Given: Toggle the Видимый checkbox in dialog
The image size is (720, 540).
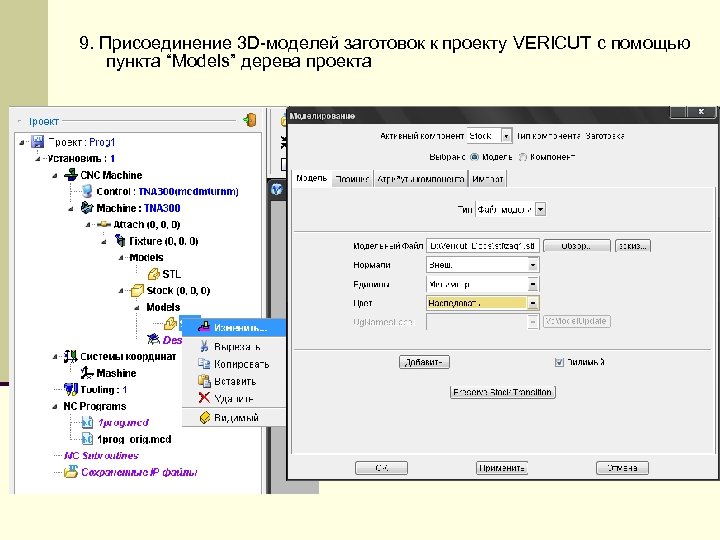Looking at the screenshot, I should click(559, 362).
